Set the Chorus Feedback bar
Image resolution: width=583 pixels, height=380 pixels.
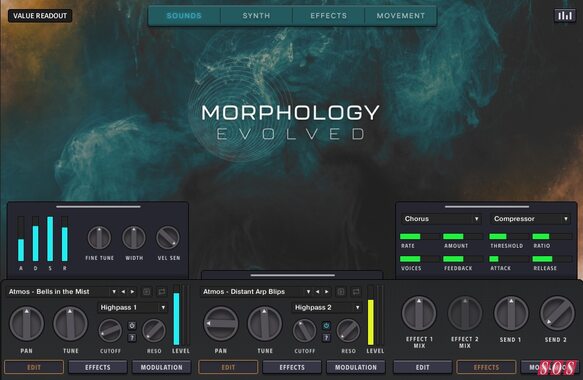pos(463,259)
